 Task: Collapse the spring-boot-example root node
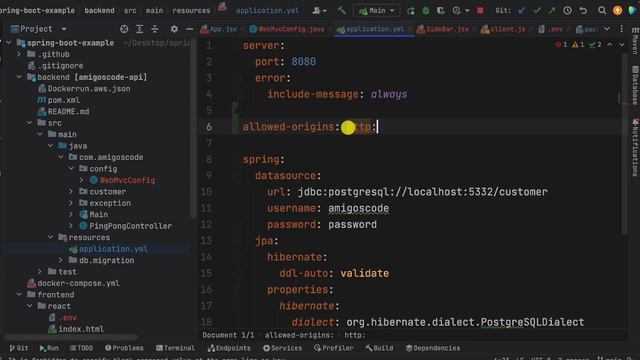9,43
